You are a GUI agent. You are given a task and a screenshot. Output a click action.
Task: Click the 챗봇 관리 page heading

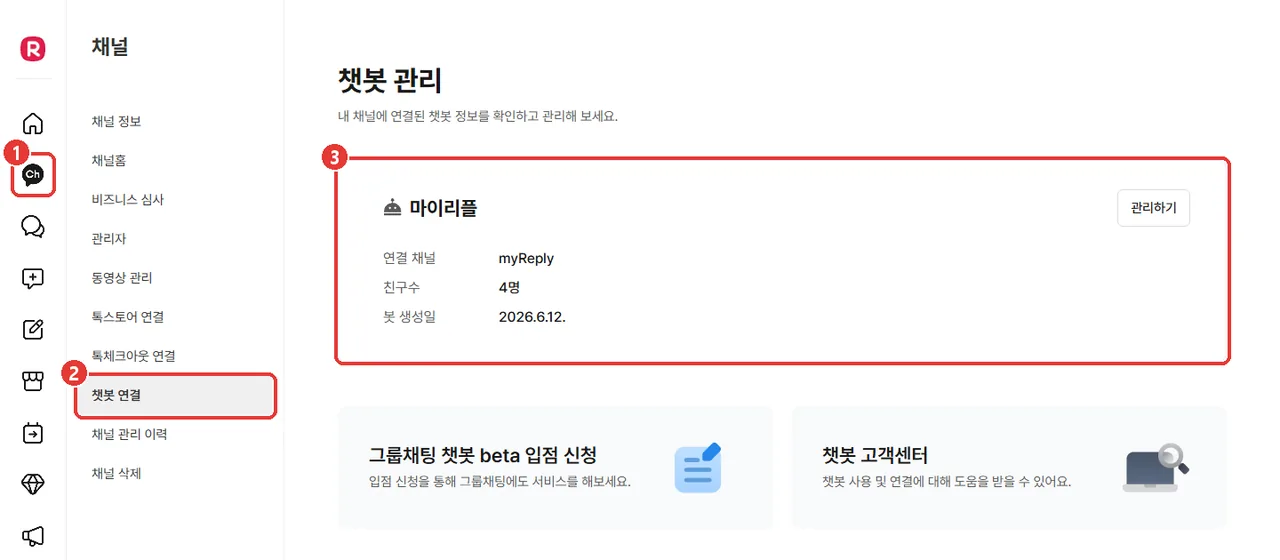point(390,79)
